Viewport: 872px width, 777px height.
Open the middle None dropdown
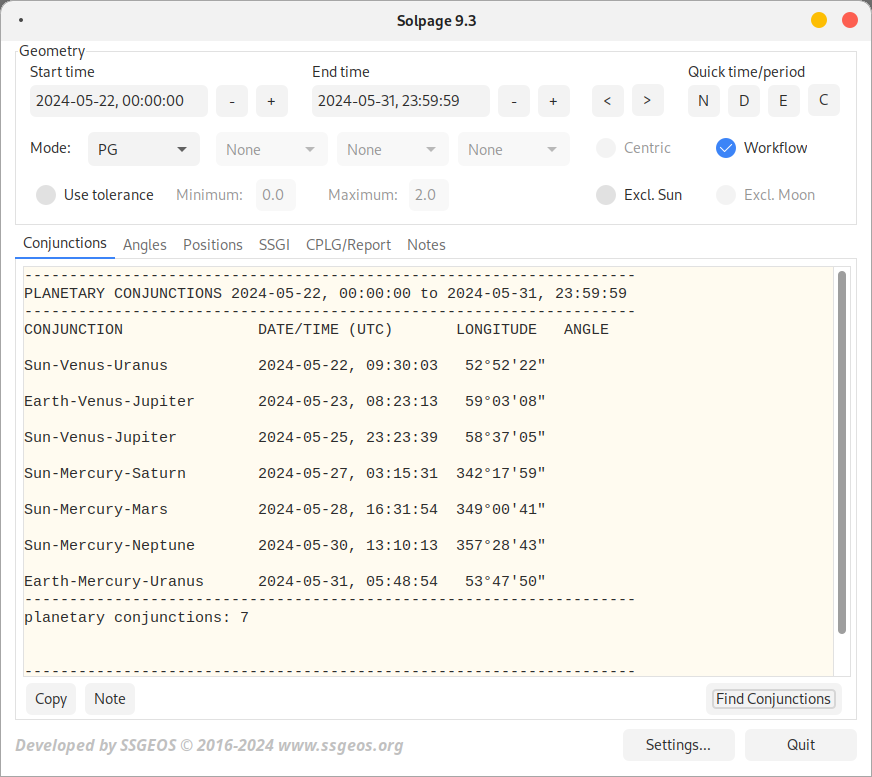(x=393, y=149)
